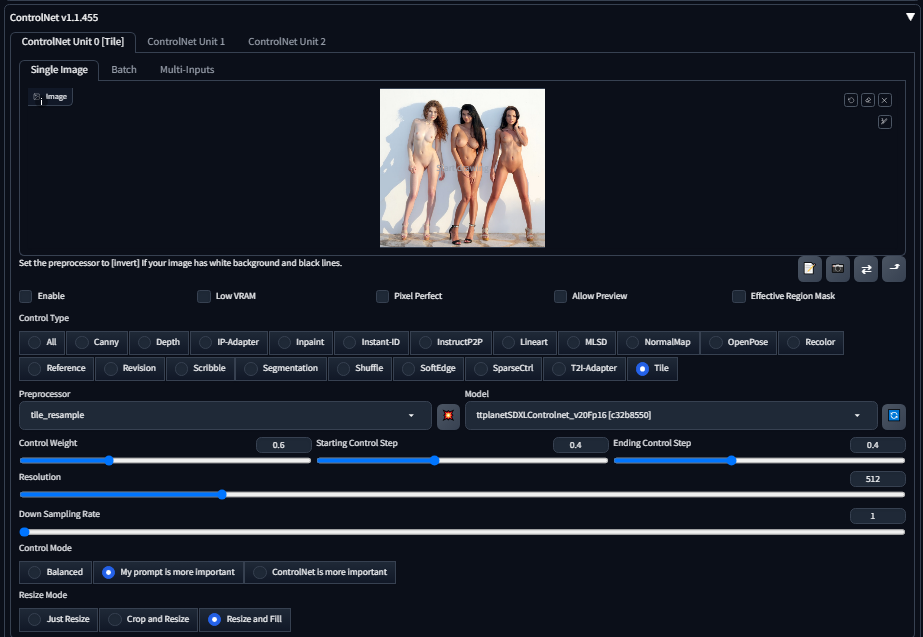Viewport: 923px width, 637px height.
Task: Set Resize Mode to Just Resize
Action: tap(59, 619)
